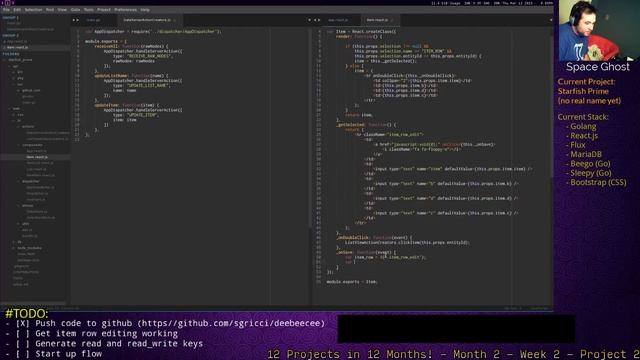
Task: Open ListViewActionCreators.js in the actions folder
Action: [47, 139]
